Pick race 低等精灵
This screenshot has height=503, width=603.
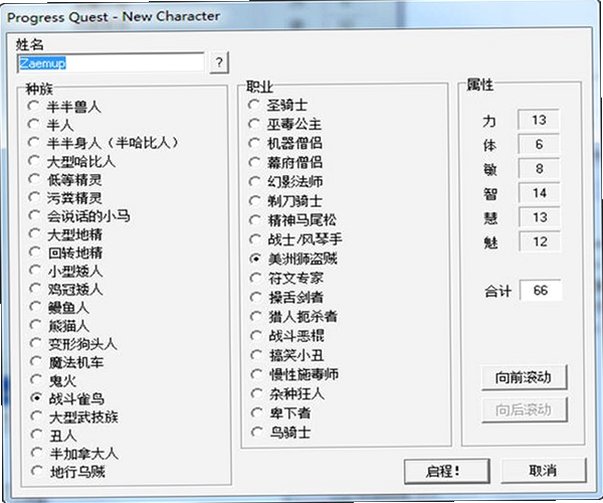(x=65, y=180)
